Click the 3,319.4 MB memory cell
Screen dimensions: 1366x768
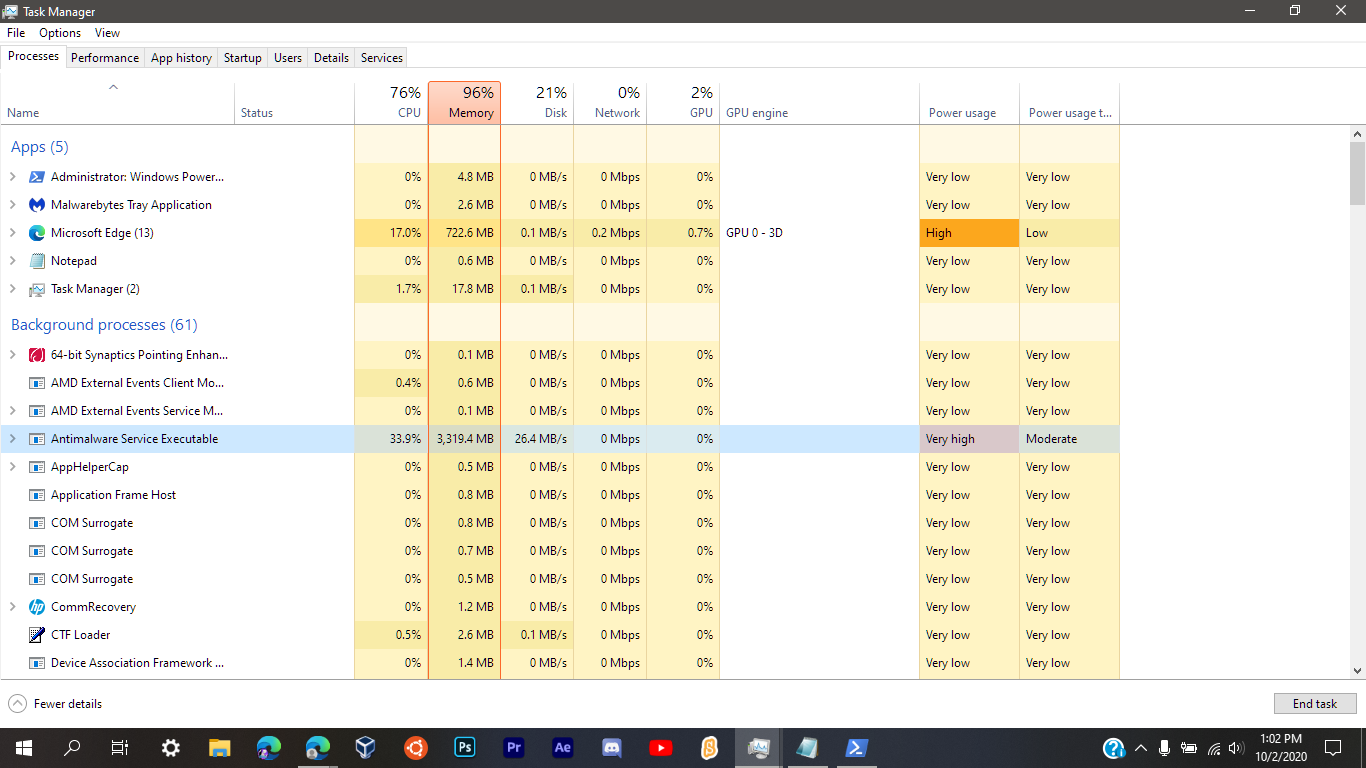click(x=465, y=439)
